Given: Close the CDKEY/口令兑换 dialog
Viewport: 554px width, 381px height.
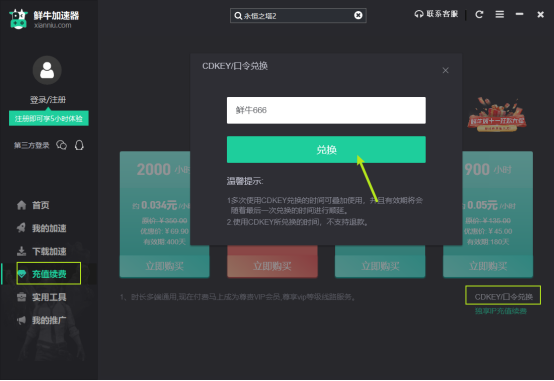Looking at the screenshot, I should click(446, 70).
